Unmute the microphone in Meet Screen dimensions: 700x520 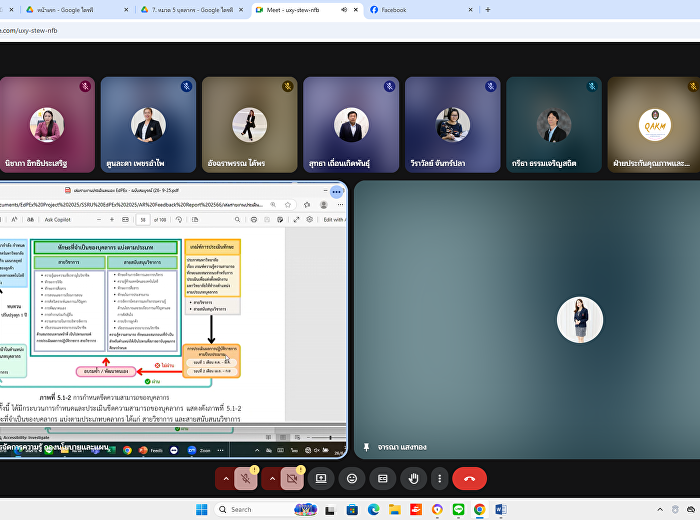245,479
